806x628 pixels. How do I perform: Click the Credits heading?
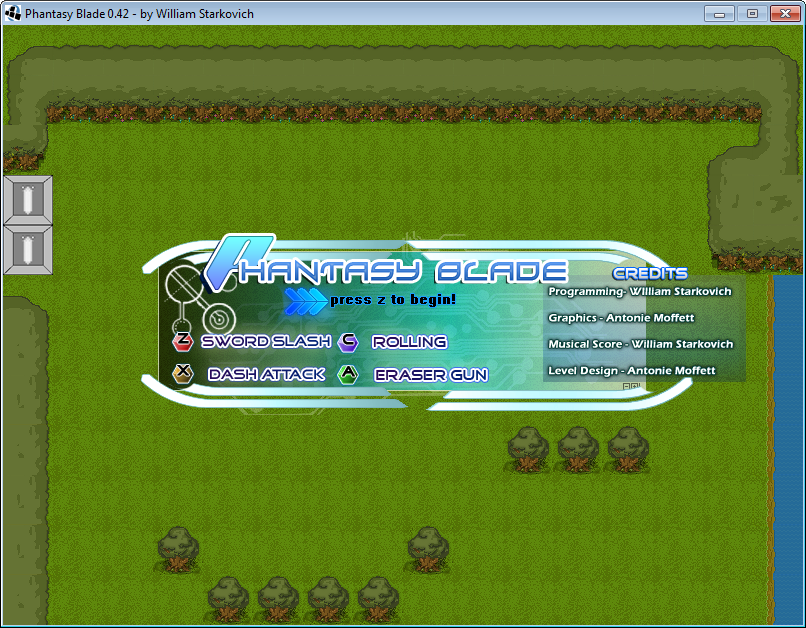click(650, 273)
